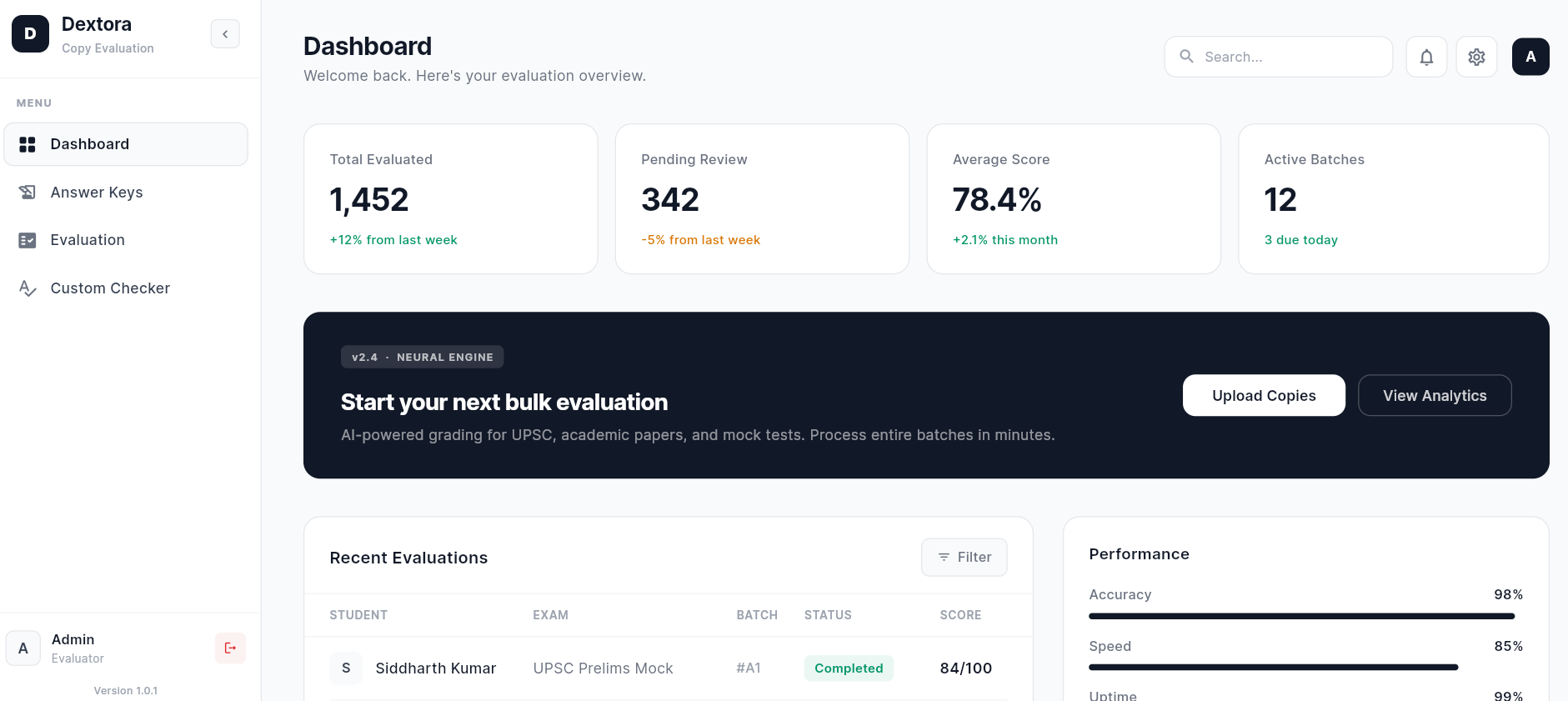This screenshot has width=1568, height=701.
Task: Click Siddharth Kumar's S avatar
Action: point(346,668)
